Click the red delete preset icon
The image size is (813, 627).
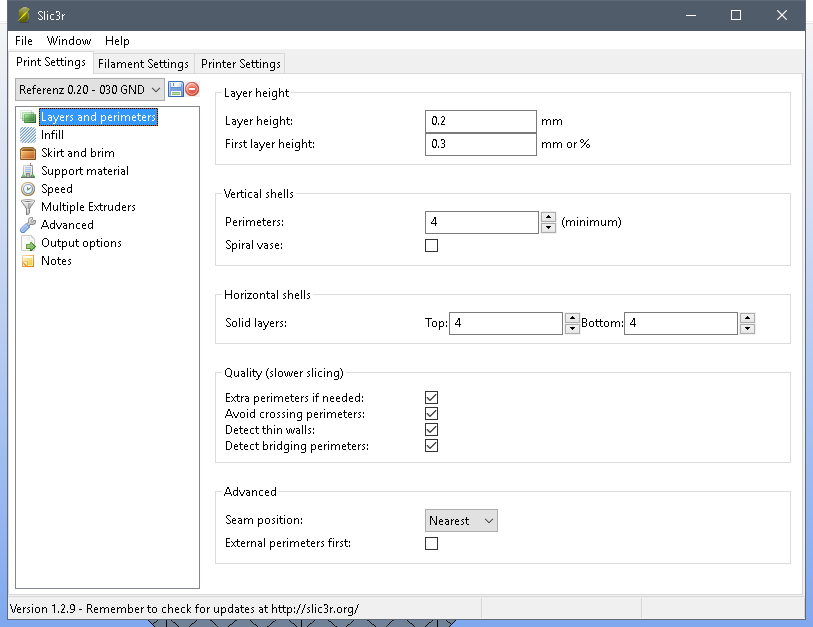192,89
